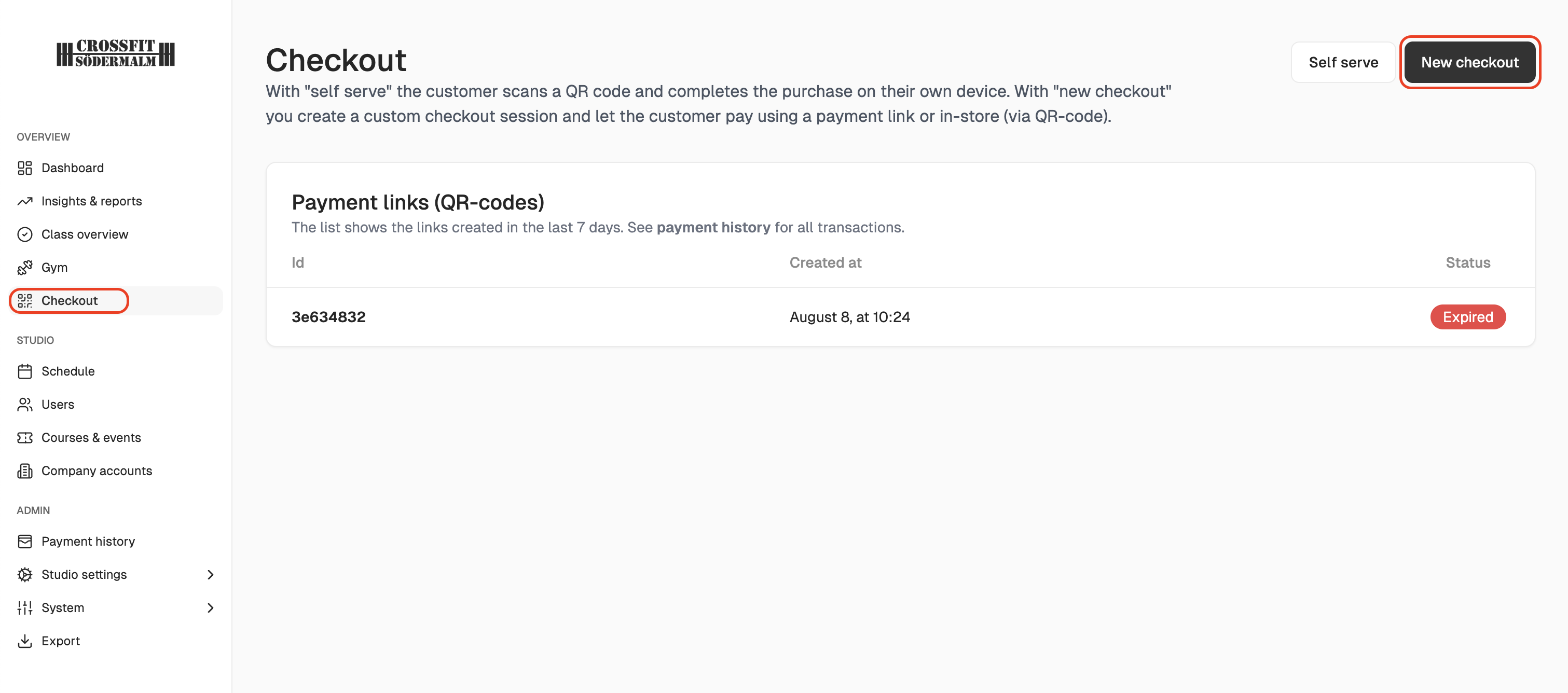Click the Company accounts building icon

(25, 471)
